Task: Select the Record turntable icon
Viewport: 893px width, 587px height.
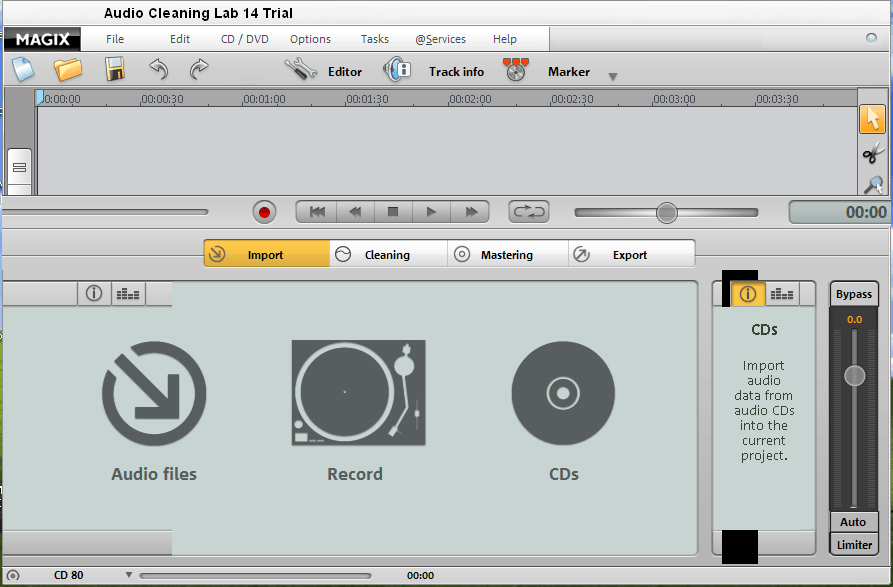Action: click(x=356, y=393)
